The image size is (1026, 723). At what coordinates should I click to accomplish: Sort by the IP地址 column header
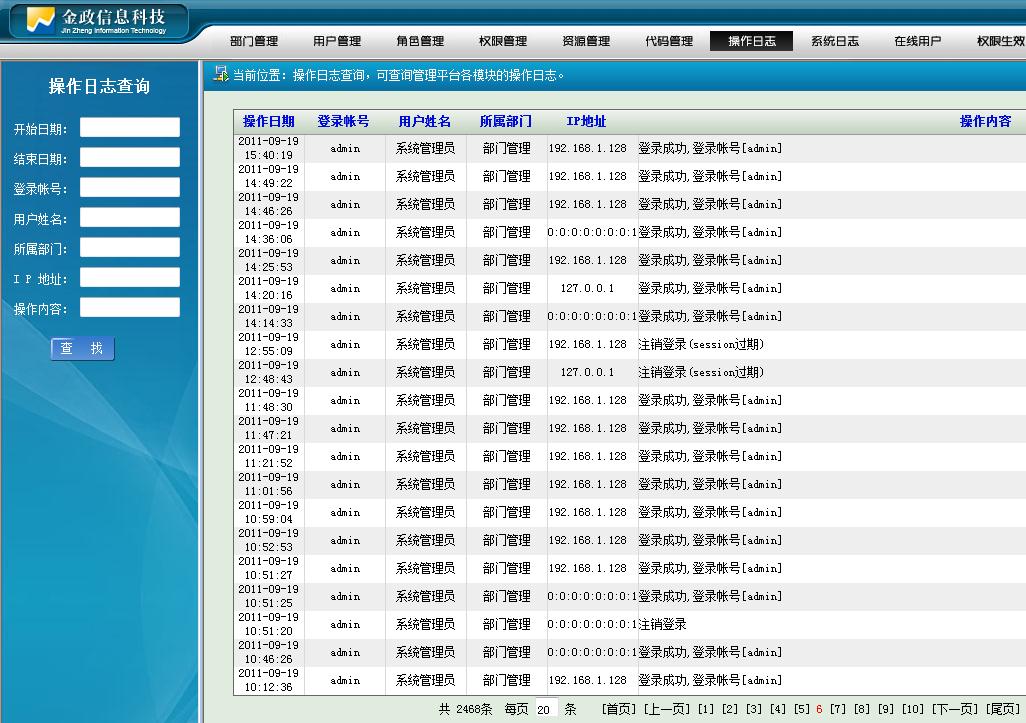click(x=586, y=122)
